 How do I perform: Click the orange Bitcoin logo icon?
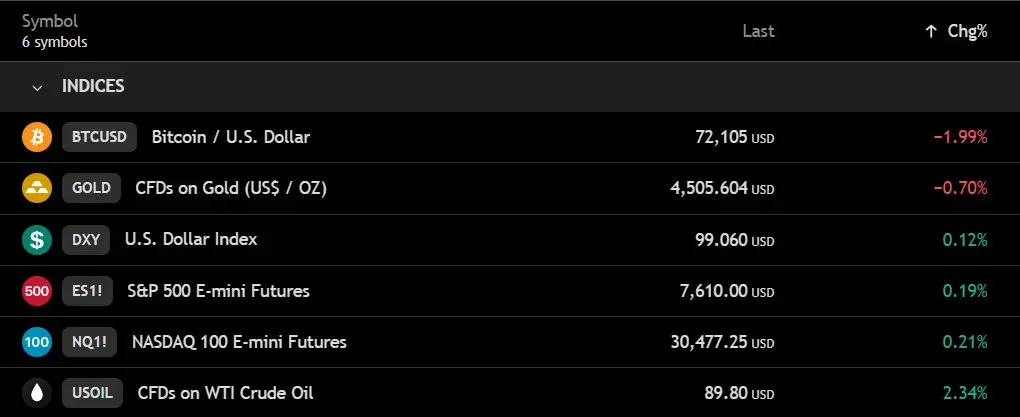pyautogui.click(x=36, y=137)
